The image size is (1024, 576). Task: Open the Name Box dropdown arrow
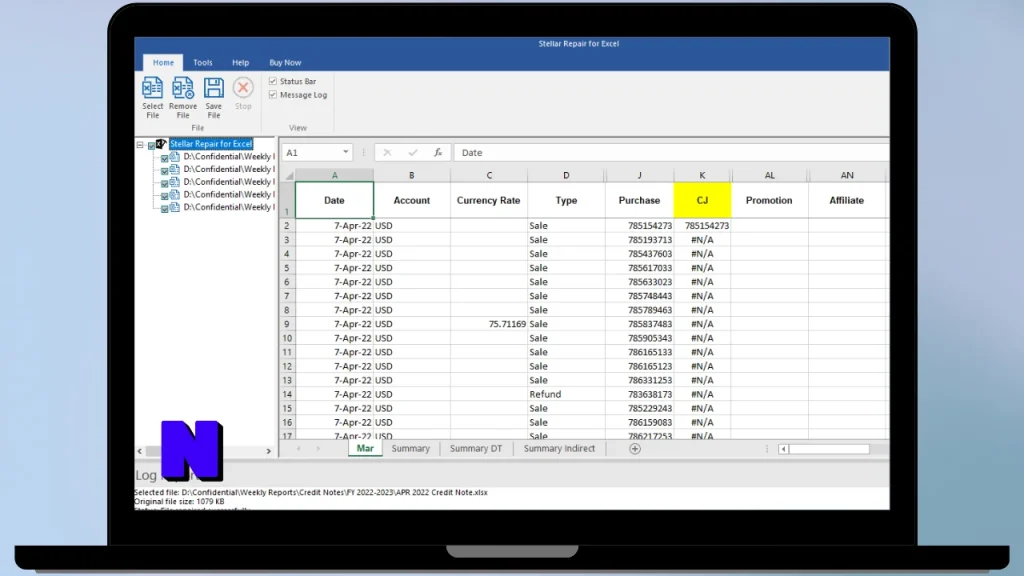coord(345,152)
